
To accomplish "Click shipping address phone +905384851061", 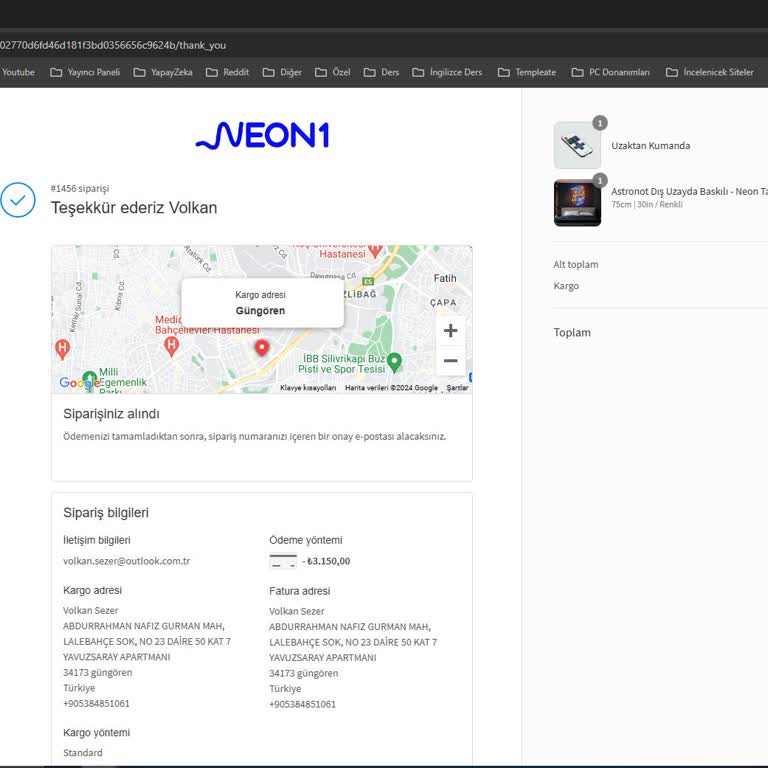I will click(x=96, y=703).
